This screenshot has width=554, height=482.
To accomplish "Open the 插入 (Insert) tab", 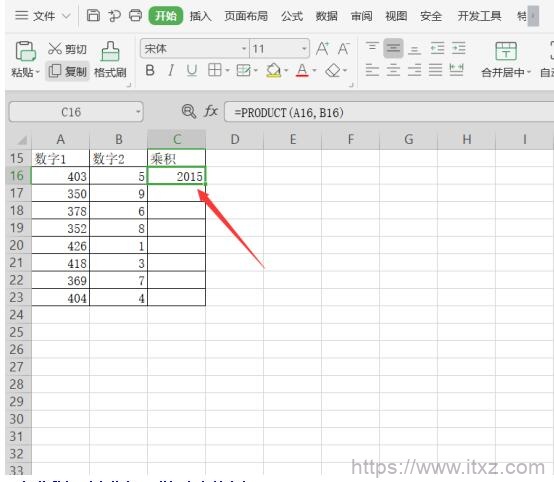I will (200, 16).
